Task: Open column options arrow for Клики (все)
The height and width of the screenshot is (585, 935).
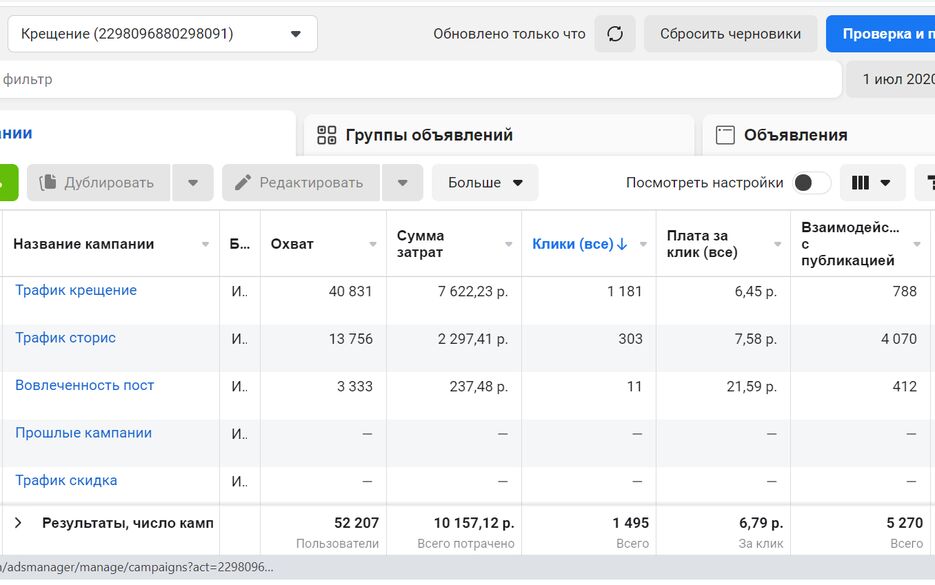Action: pyautogui.click(x=643, y=244)
